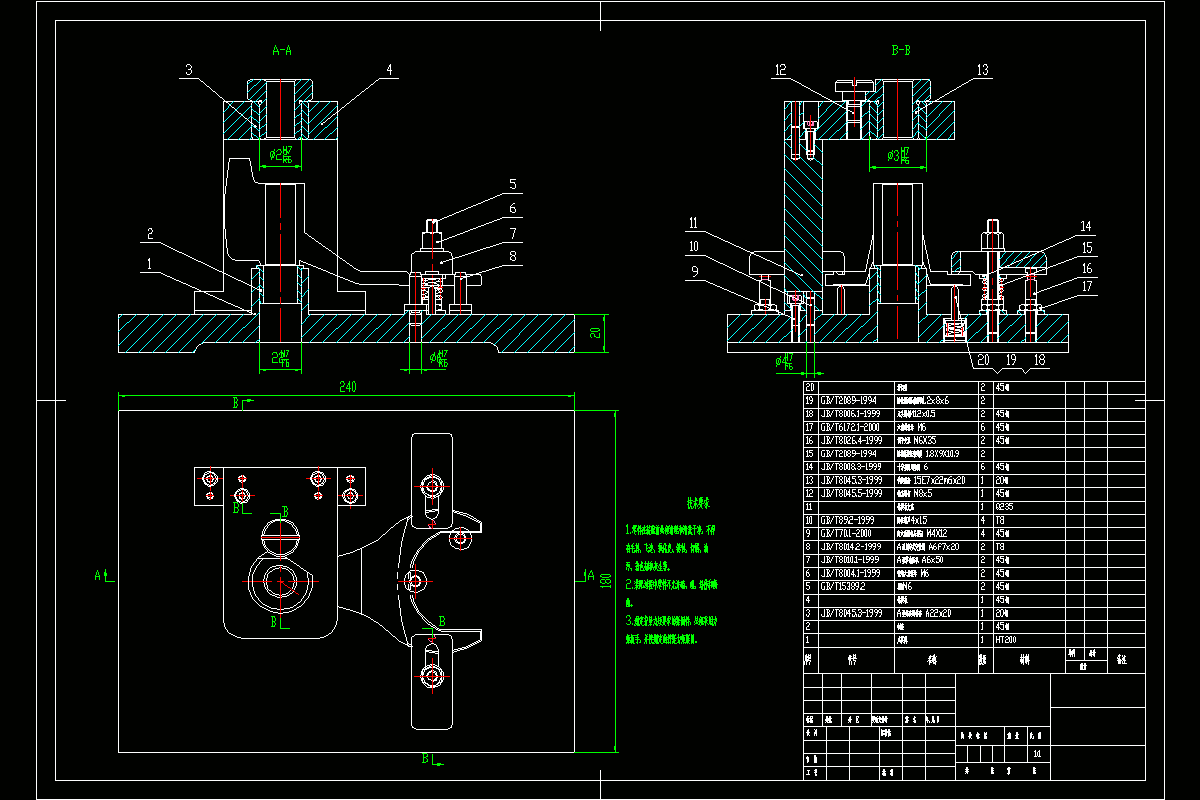Select GB/T892-1999 in parts list
The image size is (1200, 800).
click(x=846, y=520)
